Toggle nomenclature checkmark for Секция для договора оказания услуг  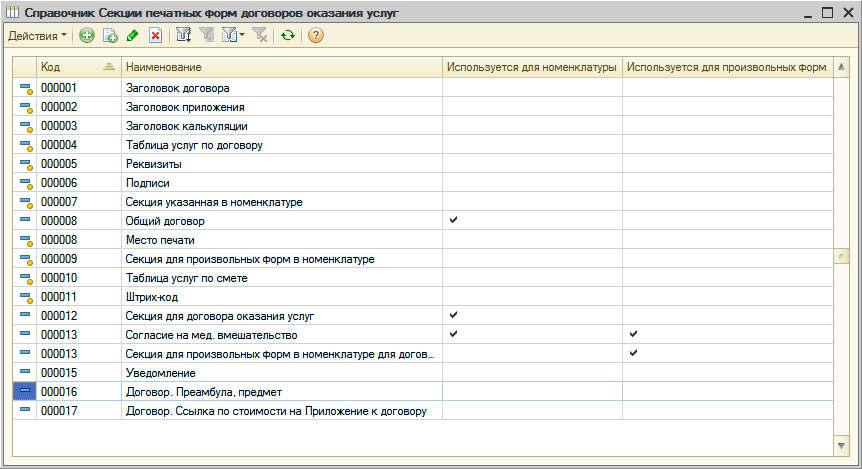point(454,315)
